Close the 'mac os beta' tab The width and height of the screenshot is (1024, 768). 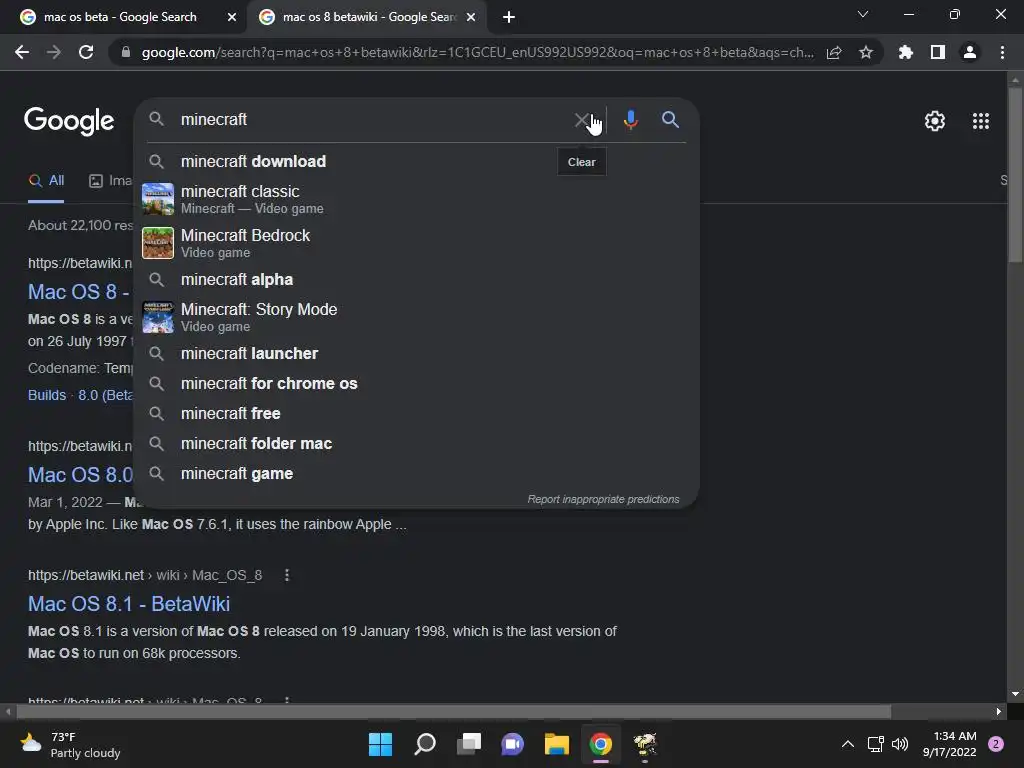232,17
